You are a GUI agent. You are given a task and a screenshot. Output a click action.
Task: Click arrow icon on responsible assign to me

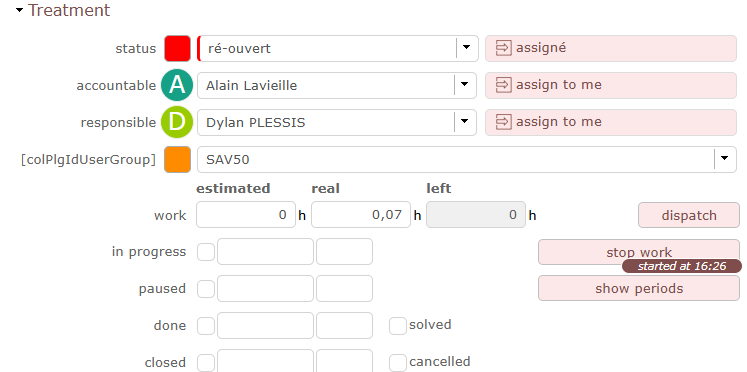[503, 122]
